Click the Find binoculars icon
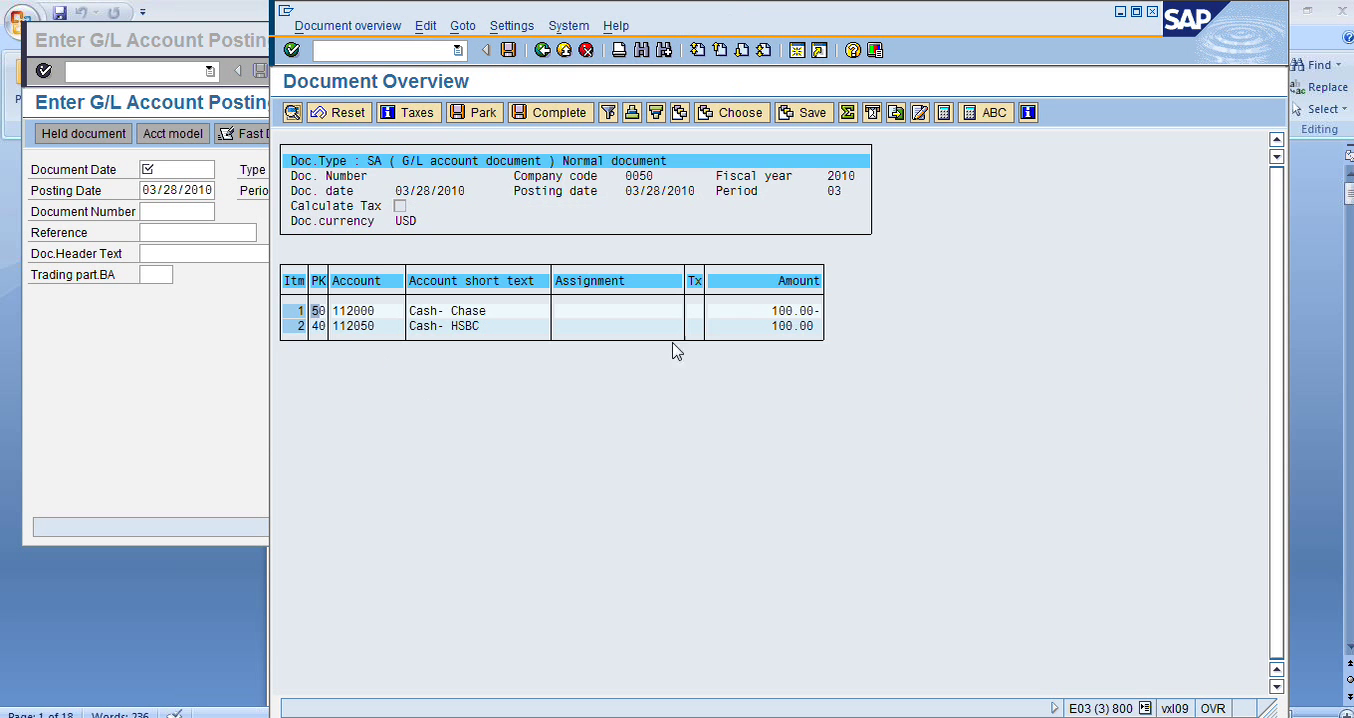The image size is (1354, 718). pyautogui.click(x=641, y=50)
